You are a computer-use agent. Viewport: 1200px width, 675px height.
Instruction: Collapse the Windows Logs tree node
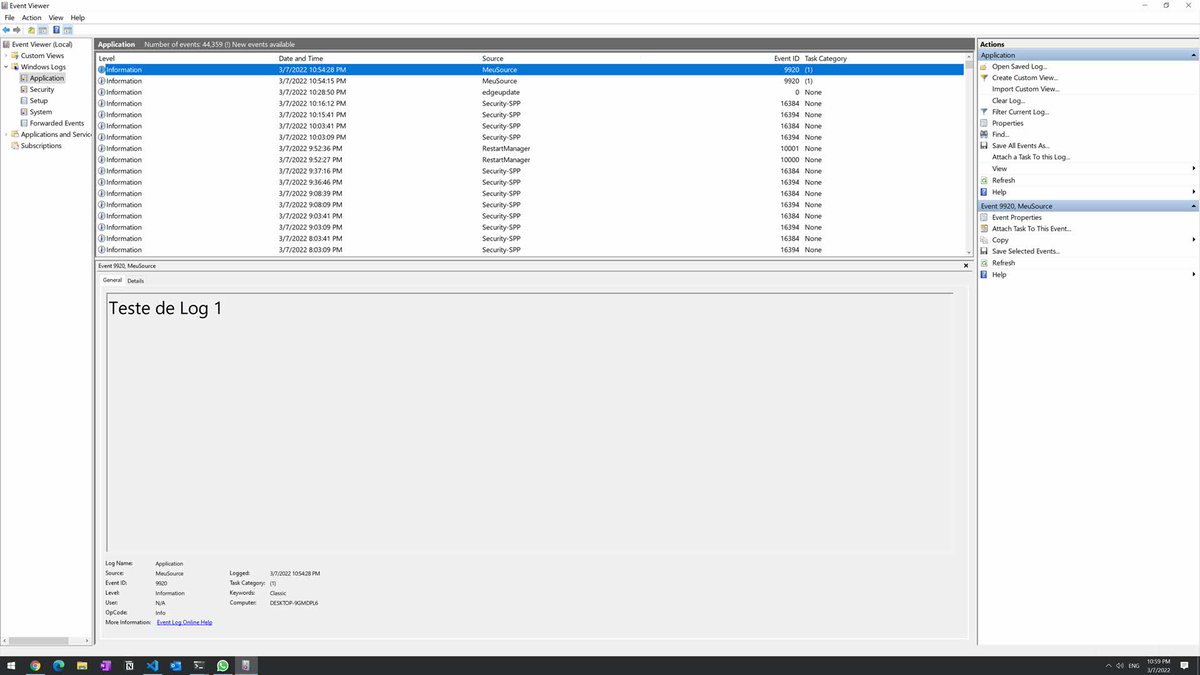(8, 66)
